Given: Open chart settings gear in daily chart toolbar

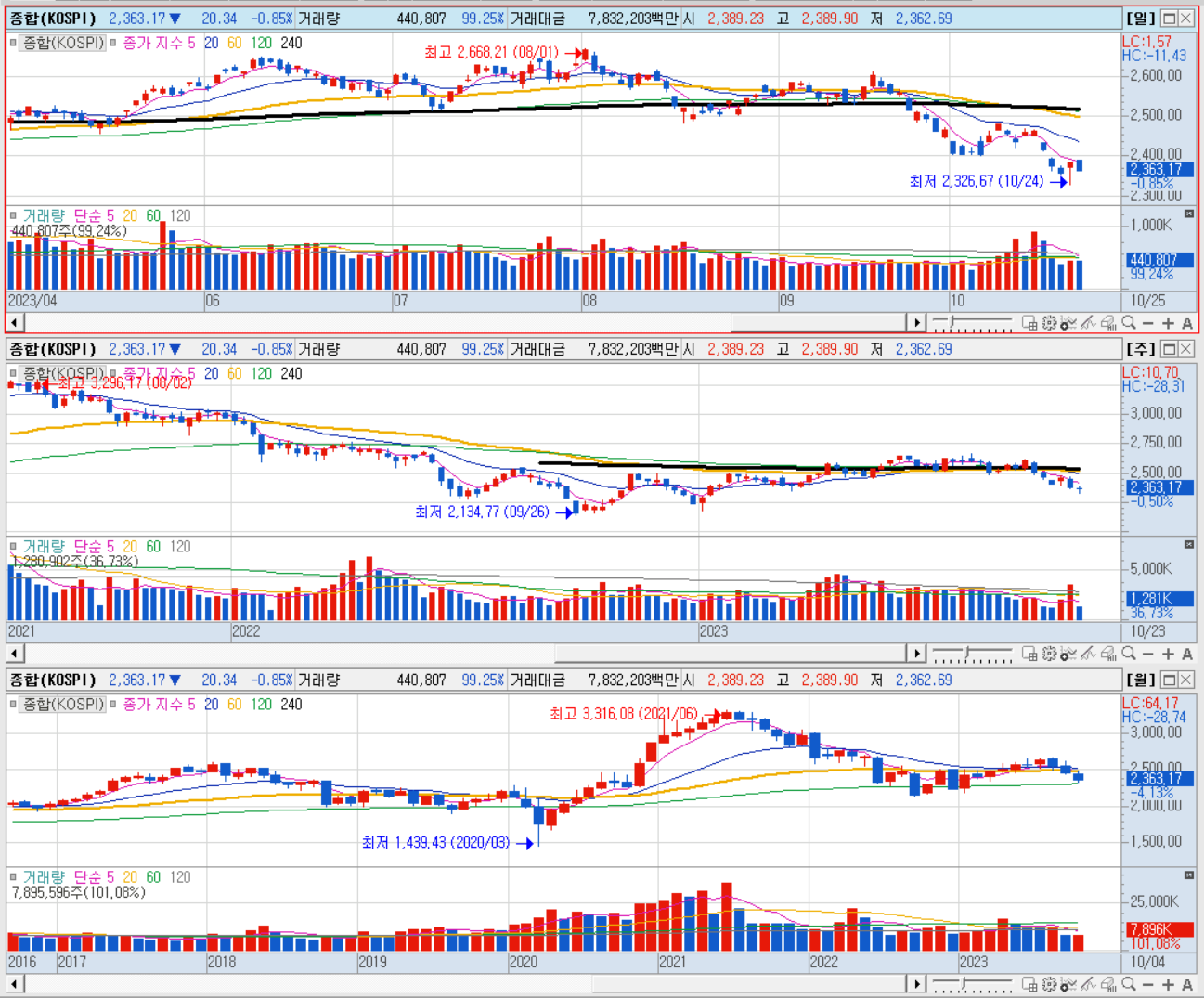Looking at the screenshot, I should 1049,323.
